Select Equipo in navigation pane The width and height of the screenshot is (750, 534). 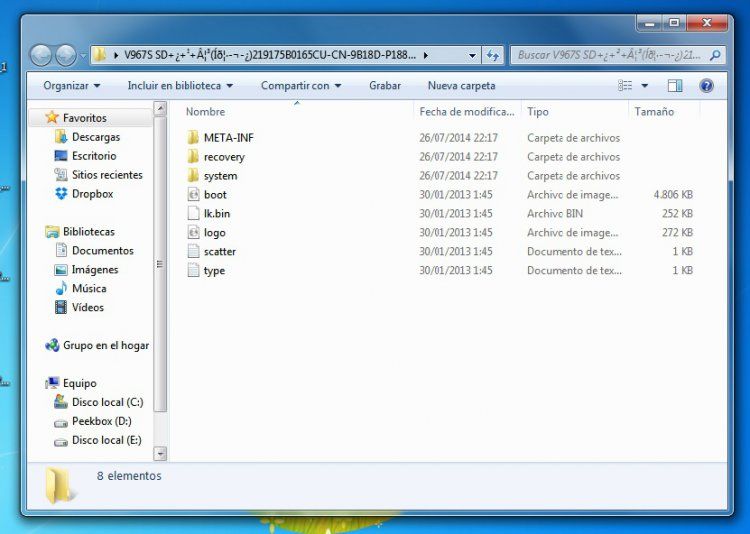[79, 383]
